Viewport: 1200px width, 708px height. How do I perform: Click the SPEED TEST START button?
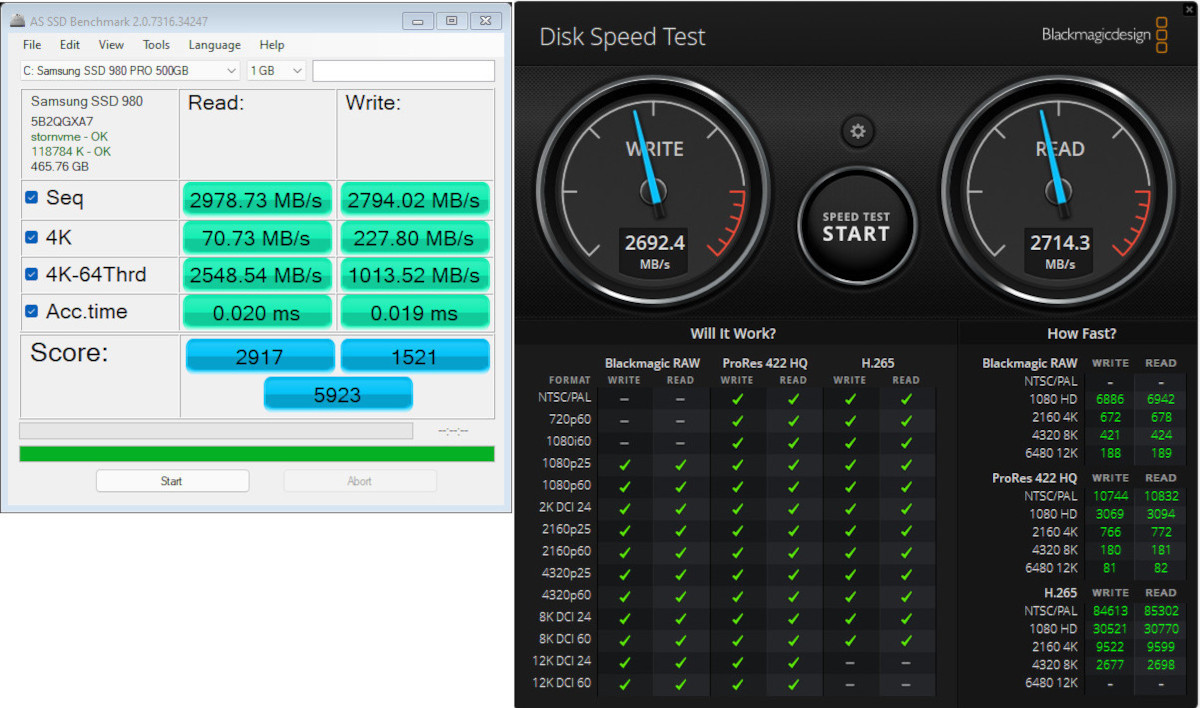[856, 227]
